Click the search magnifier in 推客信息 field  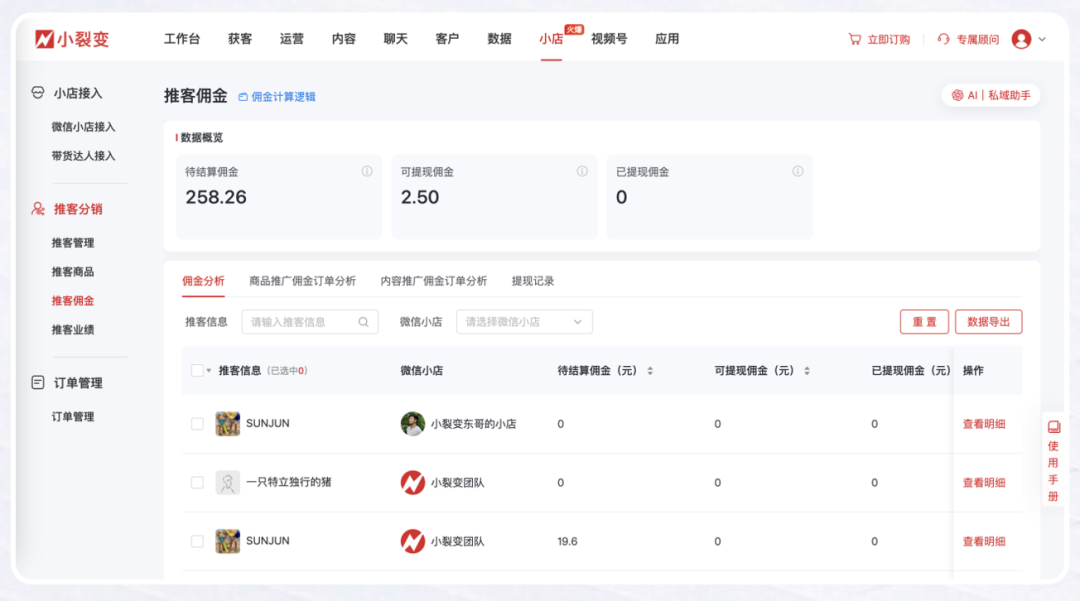[x=363, y=322]
